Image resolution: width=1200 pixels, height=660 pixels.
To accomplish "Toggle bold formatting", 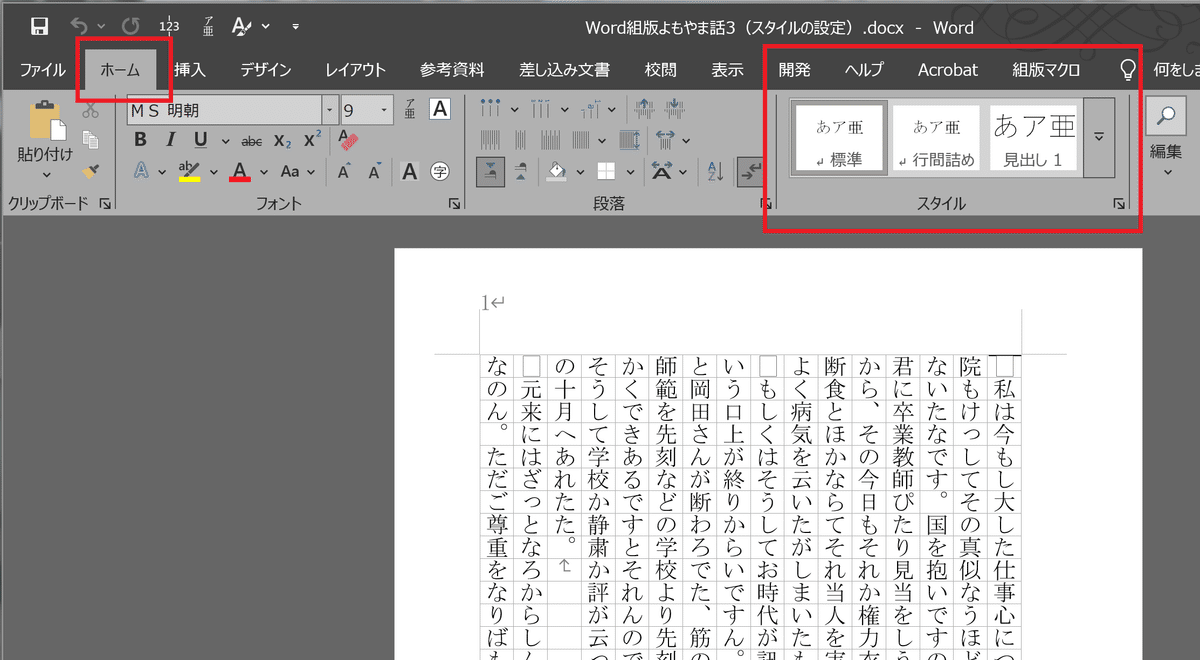I will coord(140,140).
